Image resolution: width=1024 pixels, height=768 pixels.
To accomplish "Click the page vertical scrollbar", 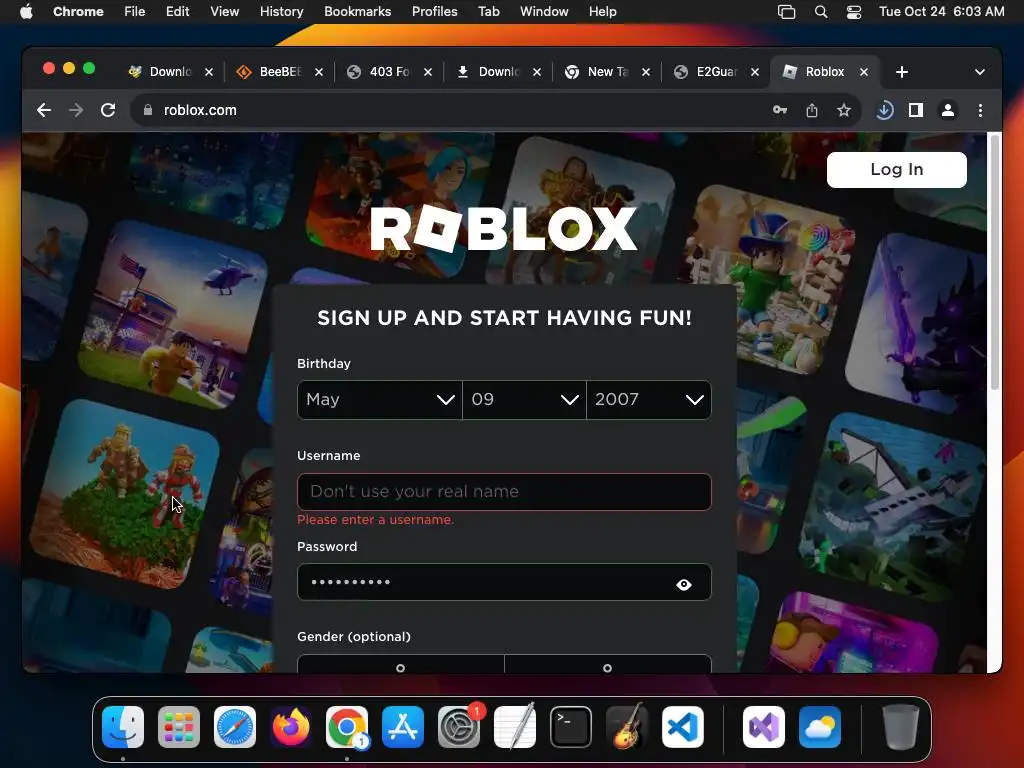I will [x=995, y=261].
